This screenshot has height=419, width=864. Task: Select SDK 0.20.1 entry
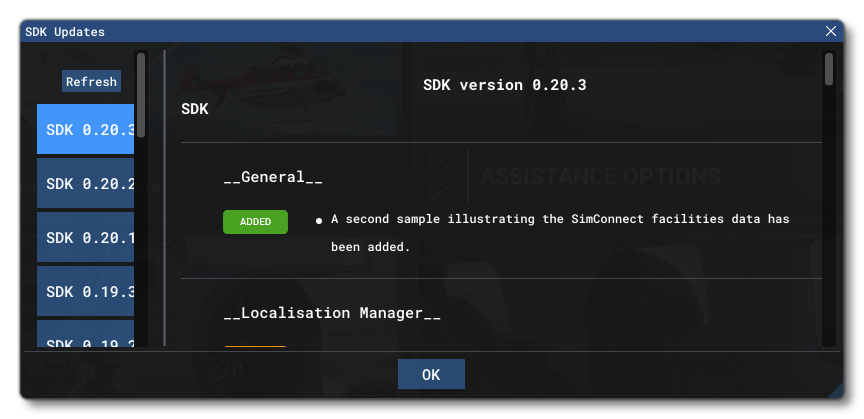click(x=85, y=238)
